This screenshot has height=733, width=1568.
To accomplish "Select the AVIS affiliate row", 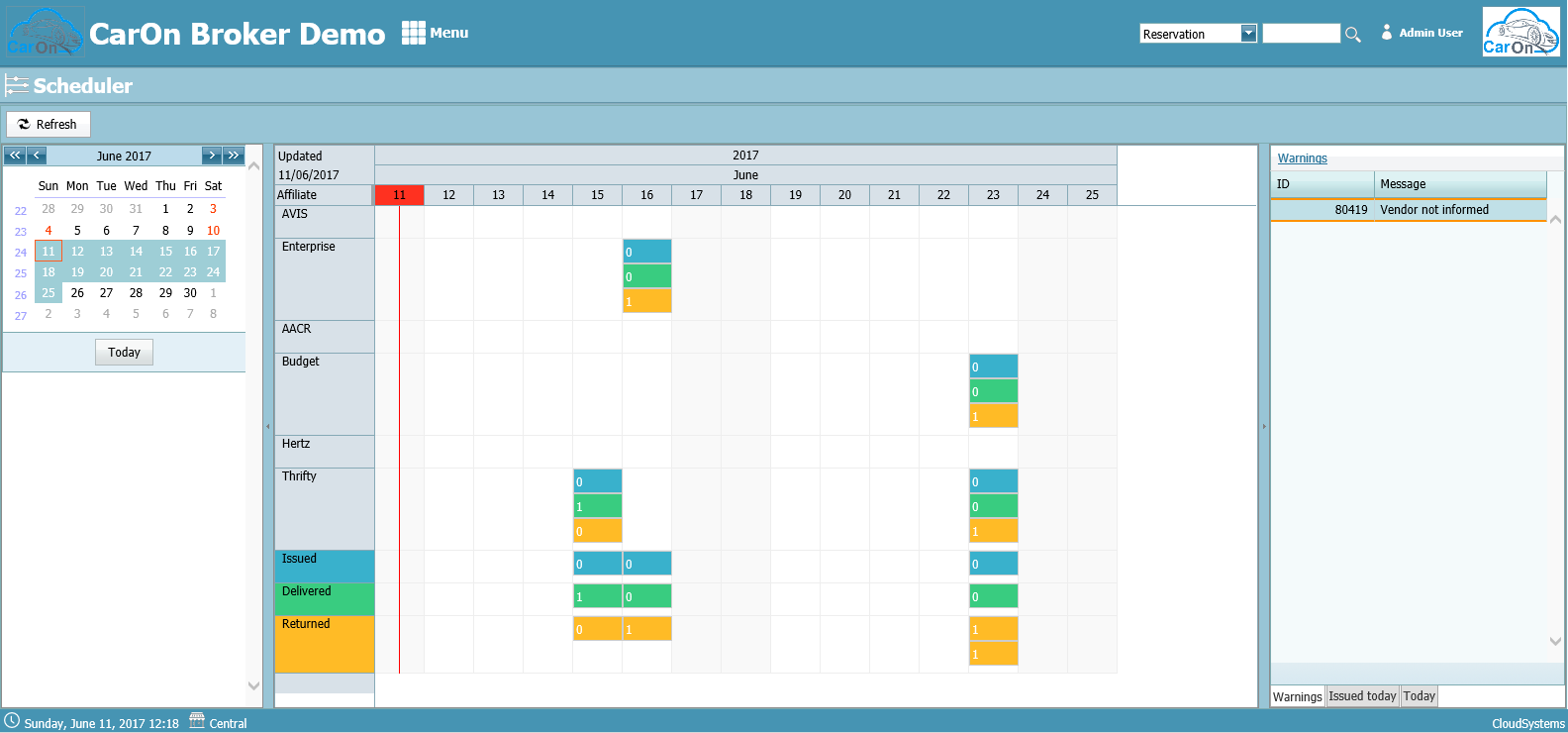I will click(325, 222).
